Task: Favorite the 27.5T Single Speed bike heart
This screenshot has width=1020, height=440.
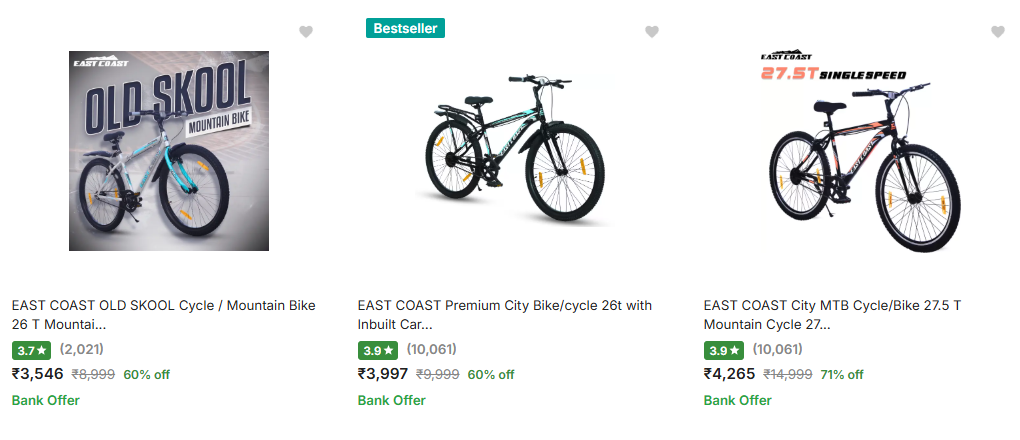Action: 998,31
